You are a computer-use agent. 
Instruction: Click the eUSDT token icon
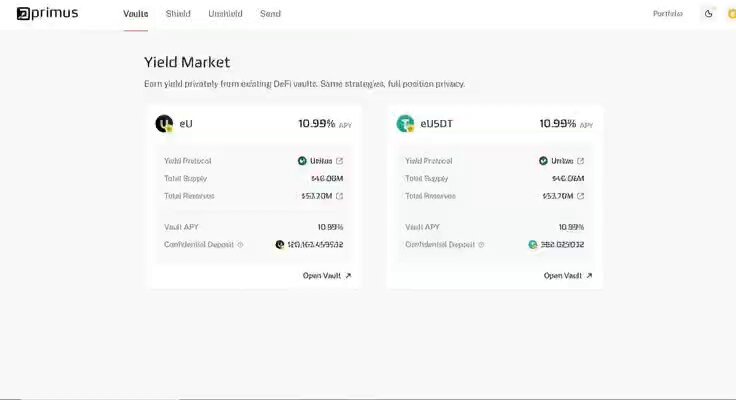coord(405,123)
